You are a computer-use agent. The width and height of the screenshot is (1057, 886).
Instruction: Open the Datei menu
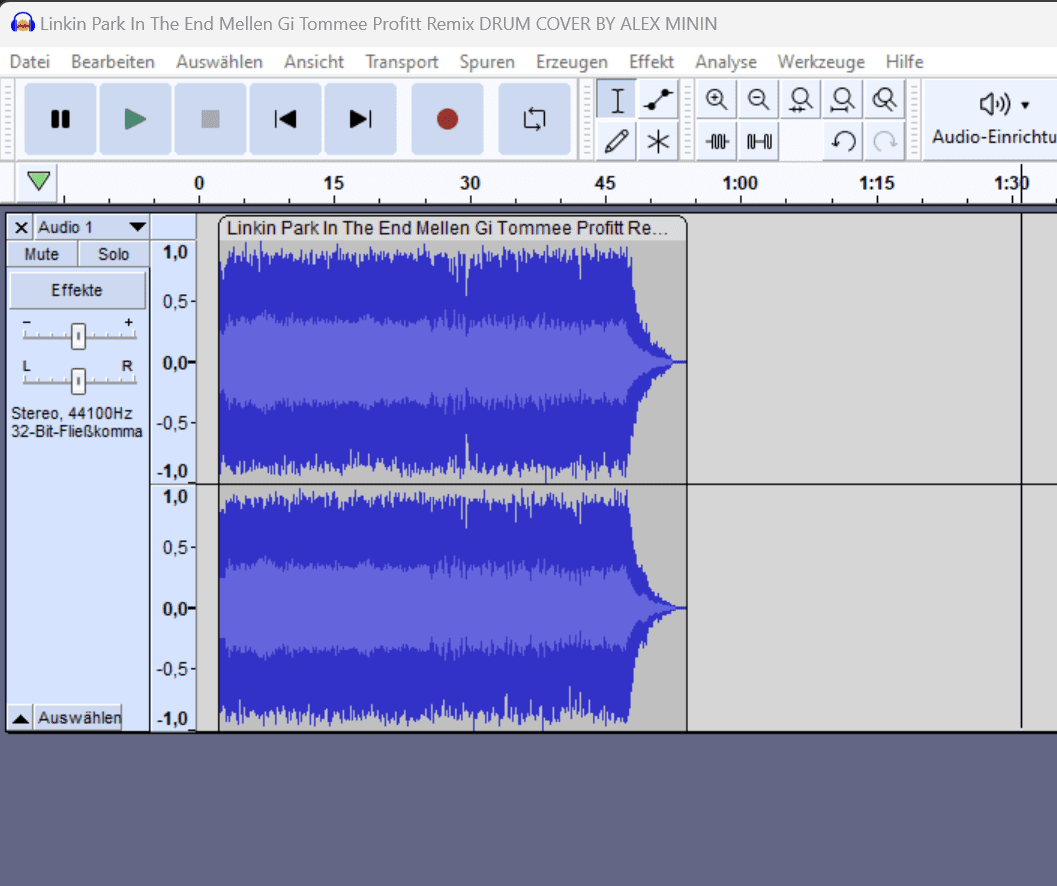point(30,62)
